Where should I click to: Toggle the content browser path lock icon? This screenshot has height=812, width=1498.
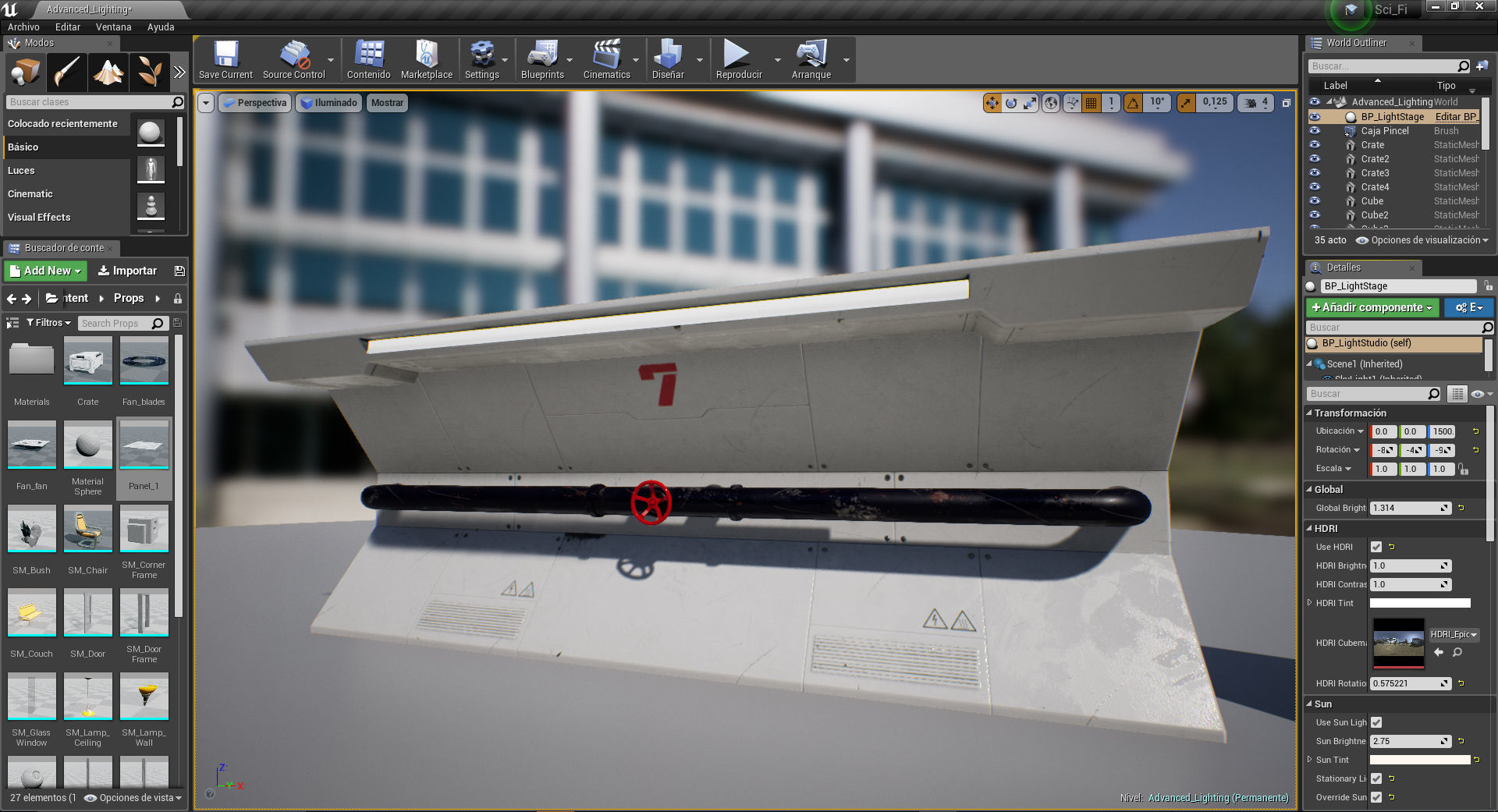click(x=178, y=299)
